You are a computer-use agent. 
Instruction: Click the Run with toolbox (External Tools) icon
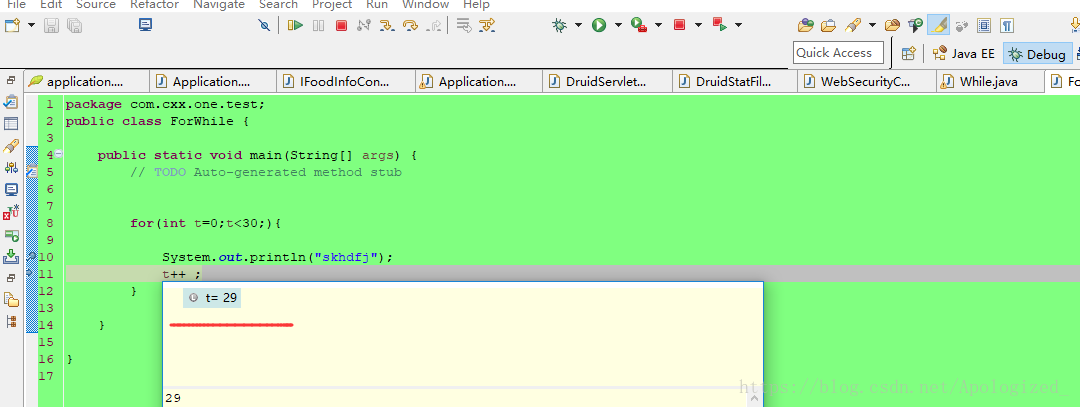click(639, 25)
